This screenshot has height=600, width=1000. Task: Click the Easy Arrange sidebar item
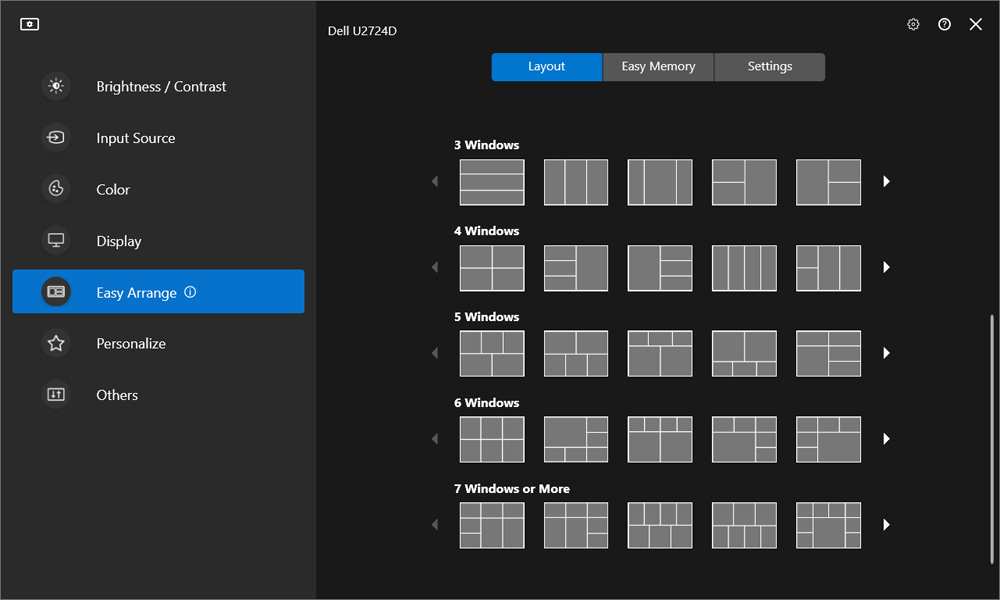tap(158, 291)
